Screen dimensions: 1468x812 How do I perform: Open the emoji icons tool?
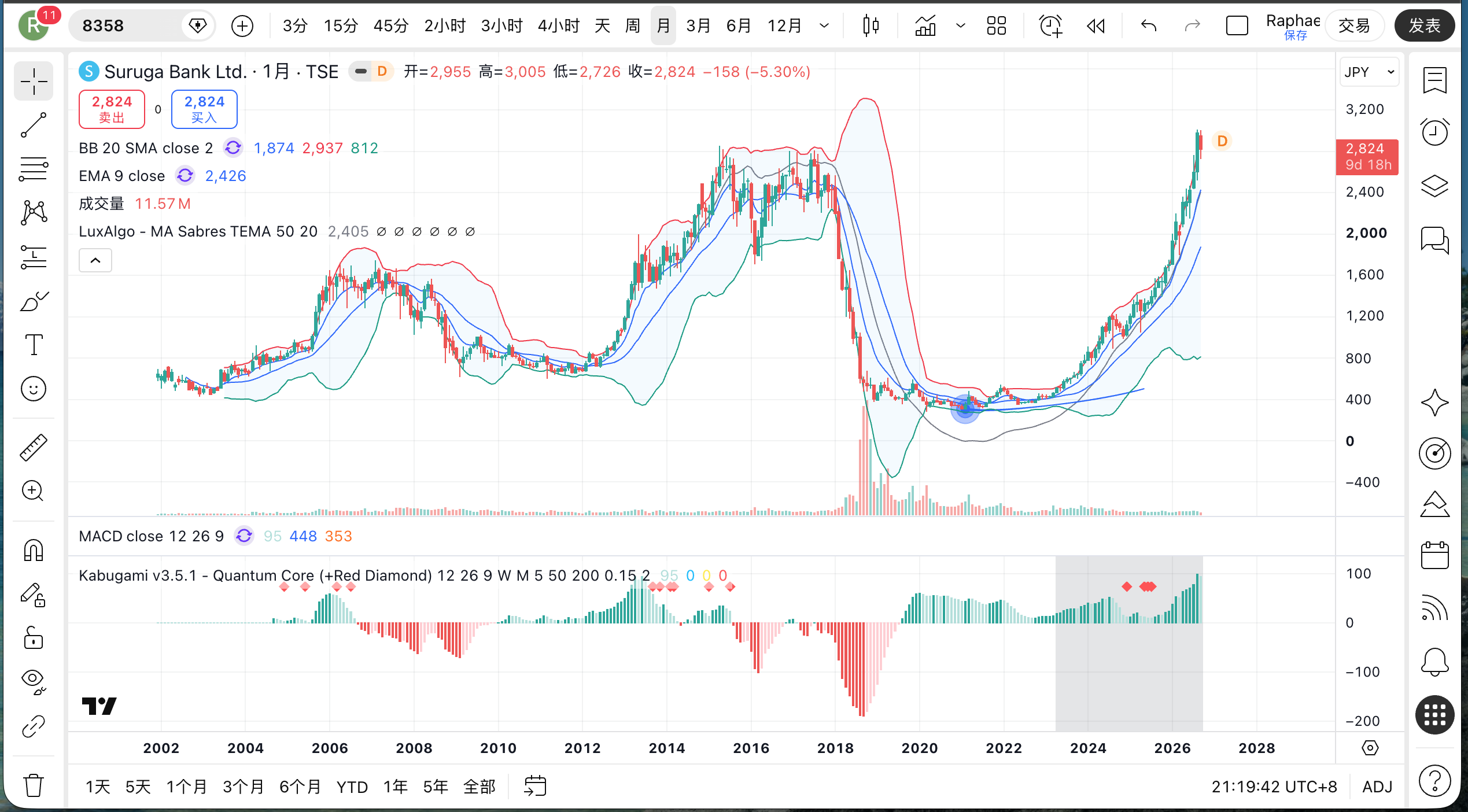coord(34,389)
